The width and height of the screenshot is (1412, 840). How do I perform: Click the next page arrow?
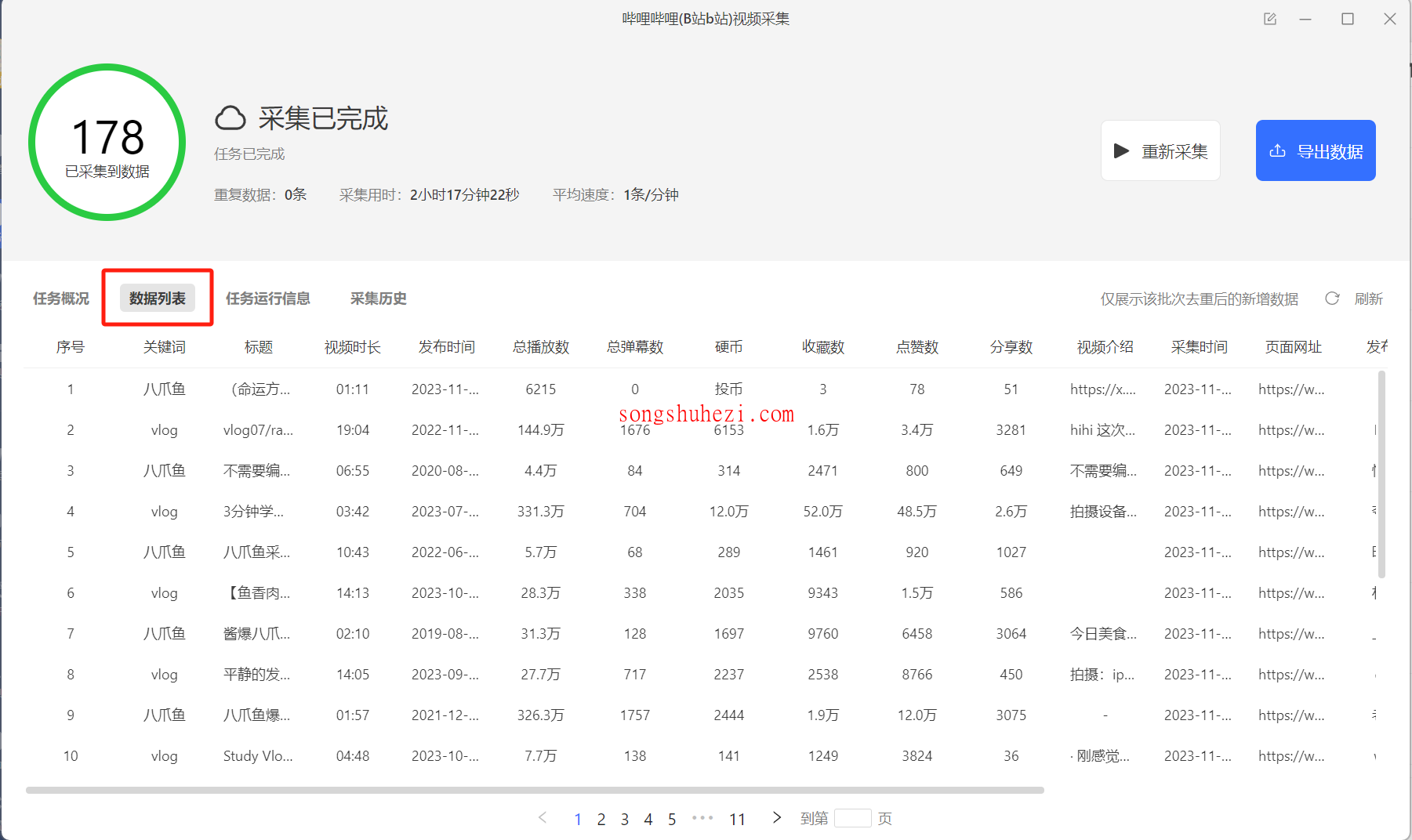pyautogui.click(x=777, y=817)
